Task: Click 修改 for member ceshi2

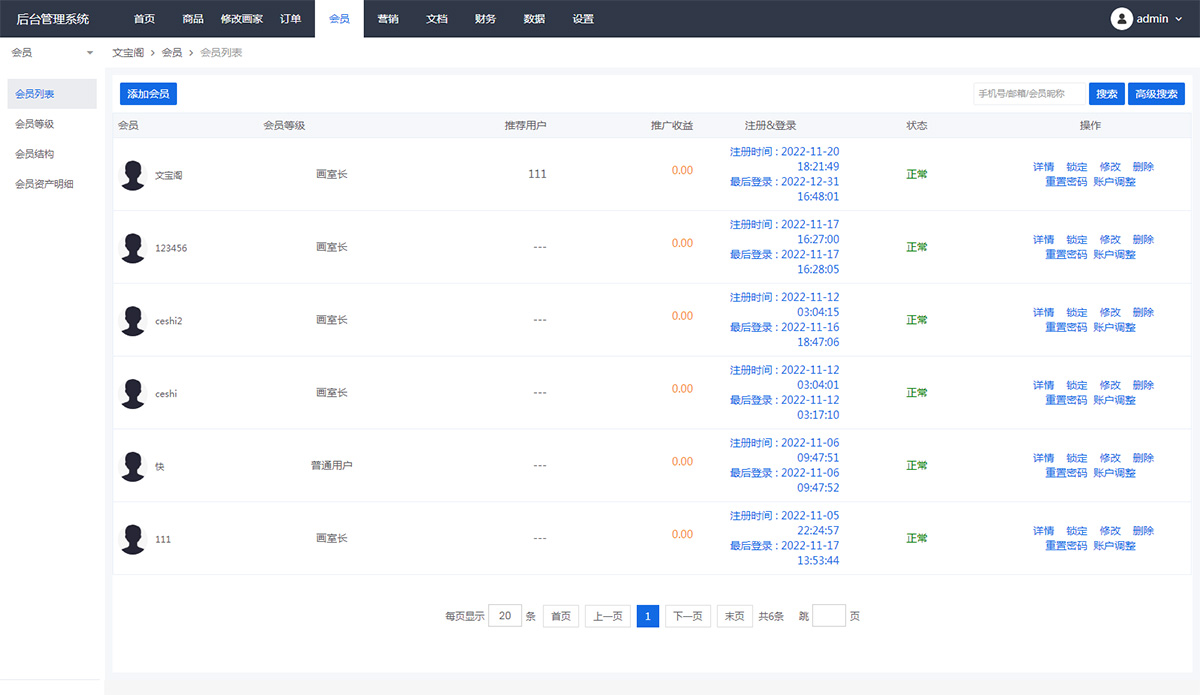Action: point(1110,313)
